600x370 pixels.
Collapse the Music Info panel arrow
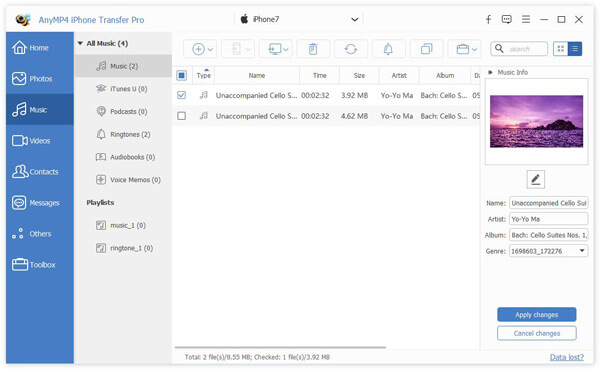coord(490,72)
